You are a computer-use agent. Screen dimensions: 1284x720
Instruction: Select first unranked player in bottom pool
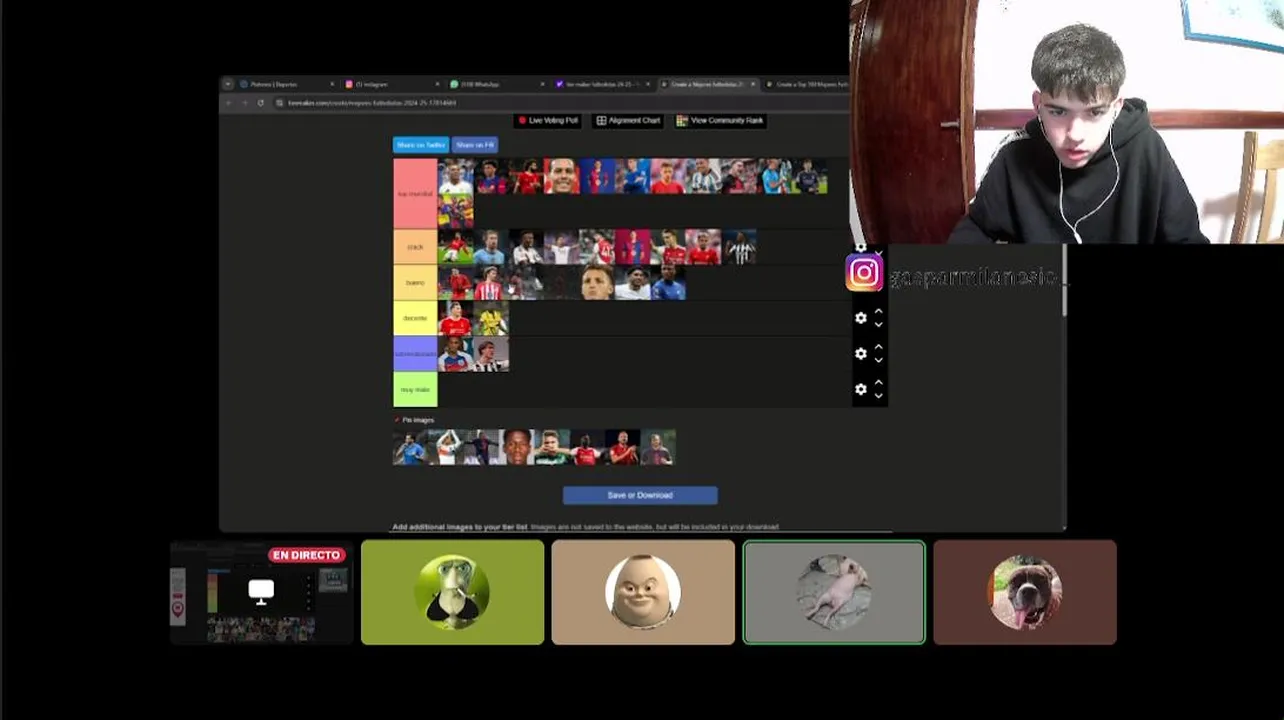(x=410, y=447)
